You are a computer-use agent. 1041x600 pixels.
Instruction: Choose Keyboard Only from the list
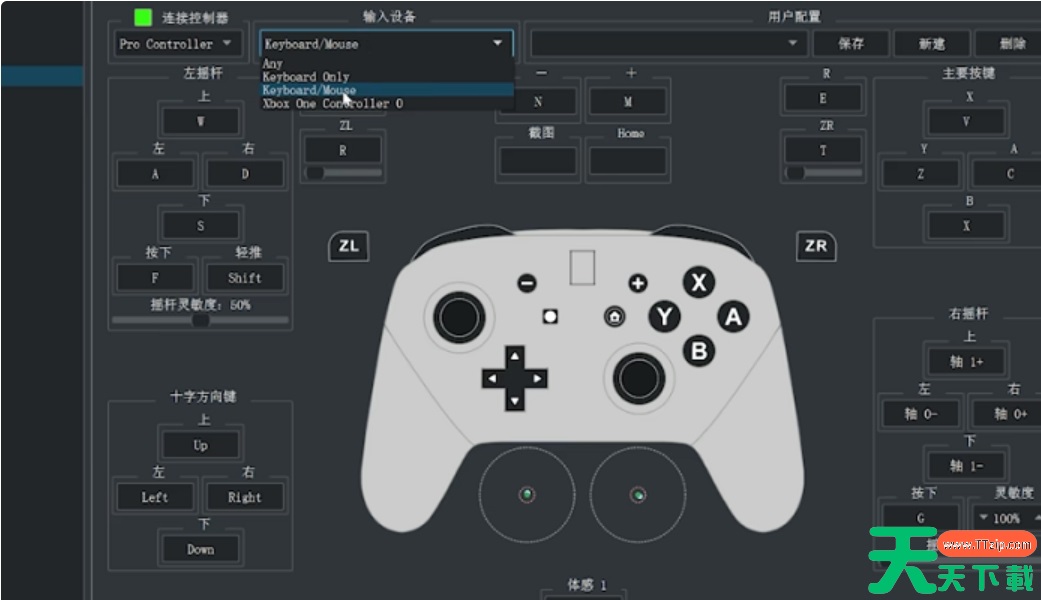click(306, 77)
